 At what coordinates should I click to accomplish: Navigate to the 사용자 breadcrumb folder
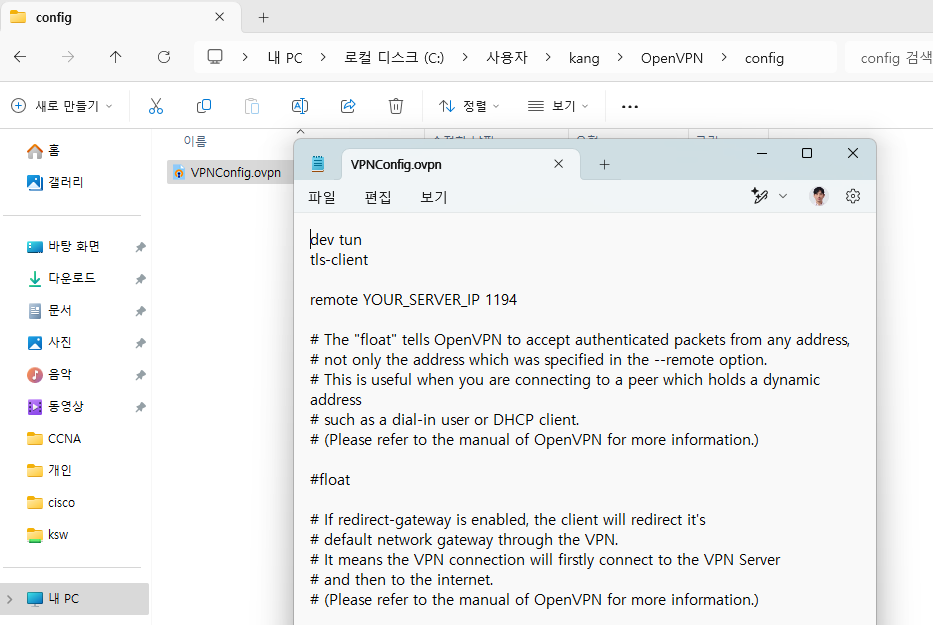point(507,58)
